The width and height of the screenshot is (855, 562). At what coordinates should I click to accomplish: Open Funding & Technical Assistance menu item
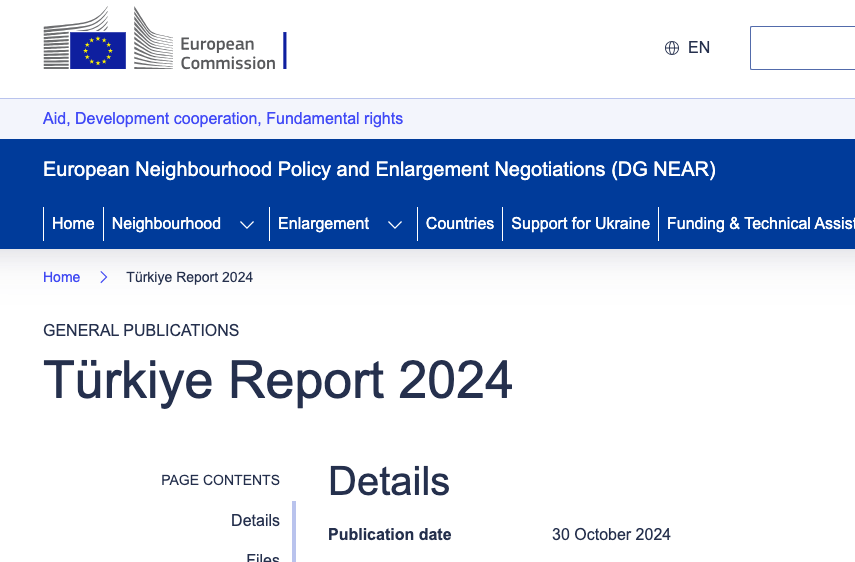(760, 223)
